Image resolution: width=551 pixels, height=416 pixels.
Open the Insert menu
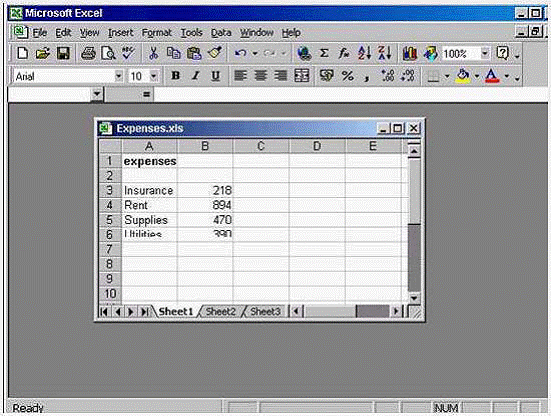point(121,33)
